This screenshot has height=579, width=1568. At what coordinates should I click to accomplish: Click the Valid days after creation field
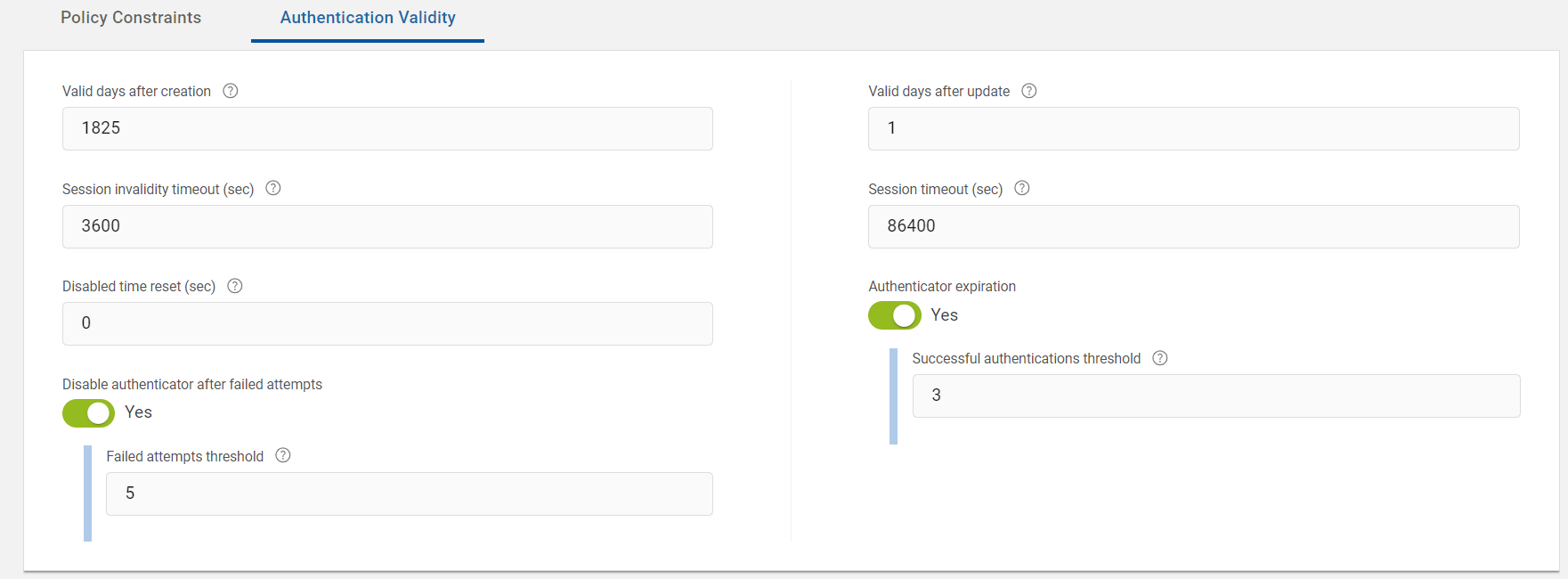[387, 128]
